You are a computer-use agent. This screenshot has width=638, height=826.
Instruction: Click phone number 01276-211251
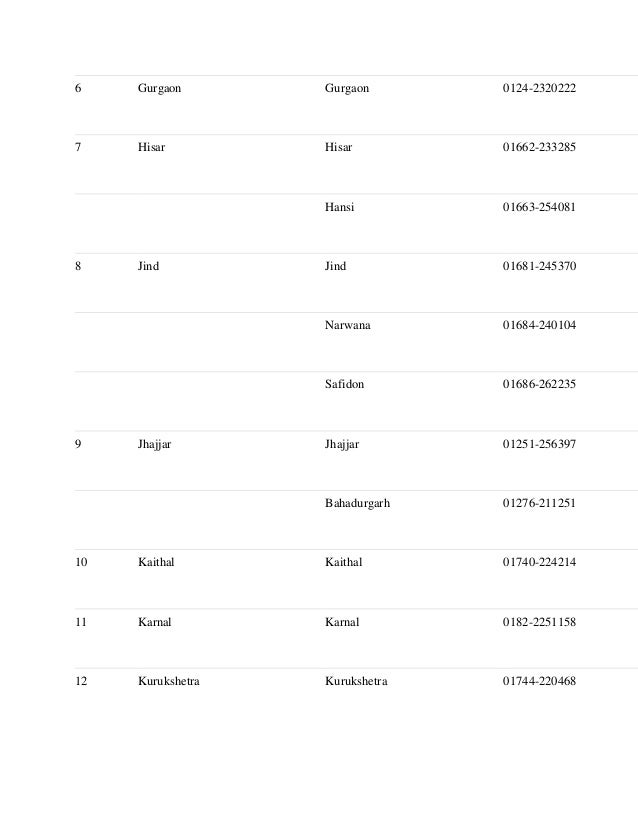539,503
